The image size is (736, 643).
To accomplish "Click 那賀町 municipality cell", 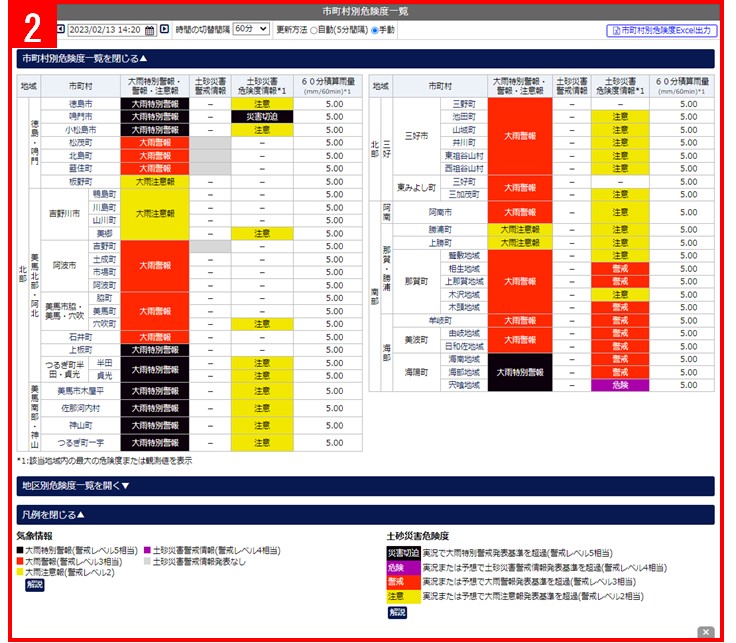I will [416, 282].
